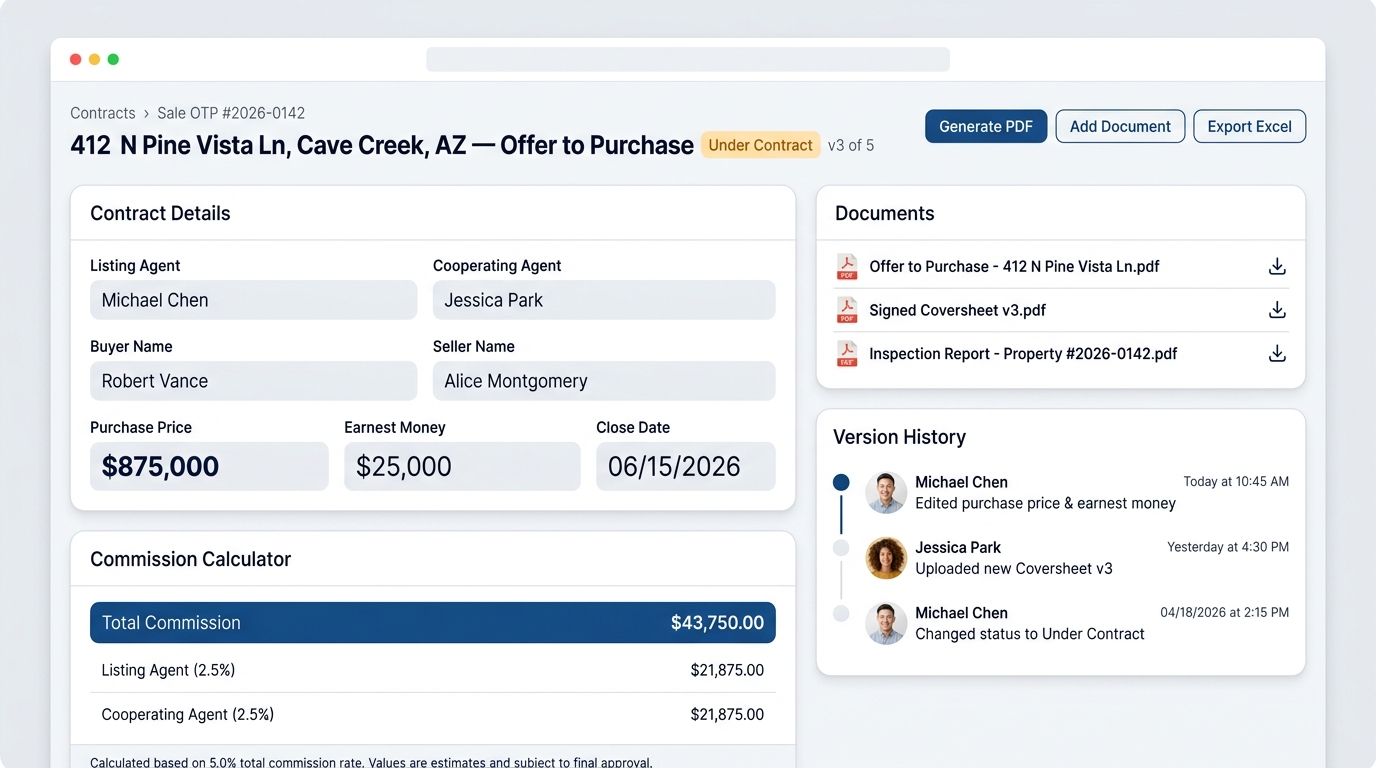Click the Contract Details panel heading

click(160, 213)
